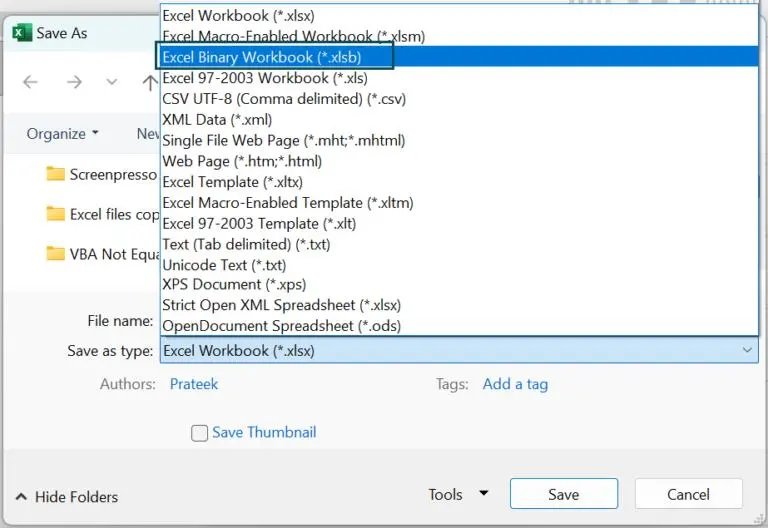Select Excel Binary Workbook (*.xlsb)
Image resolution: width=768 pixels, height=528 pixels.
(459, 57)
